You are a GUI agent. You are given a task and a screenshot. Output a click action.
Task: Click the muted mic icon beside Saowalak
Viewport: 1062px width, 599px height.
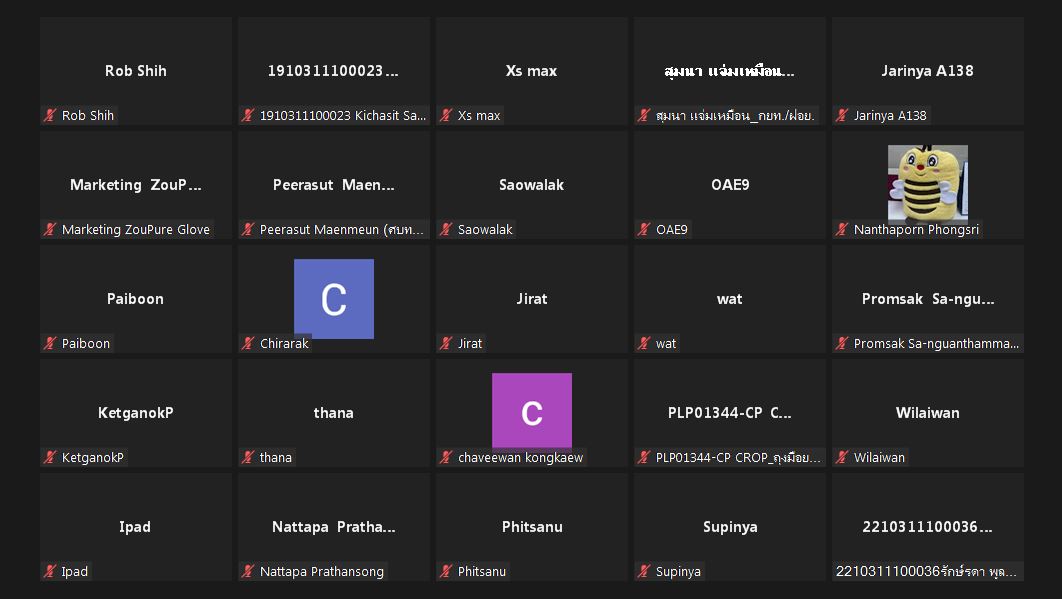[x=446, y=229]
